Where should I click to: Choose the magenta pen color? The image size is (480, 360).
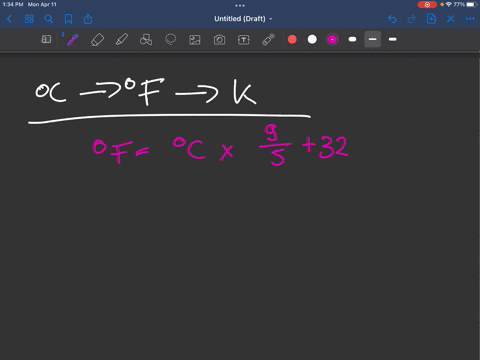point(332,39)
